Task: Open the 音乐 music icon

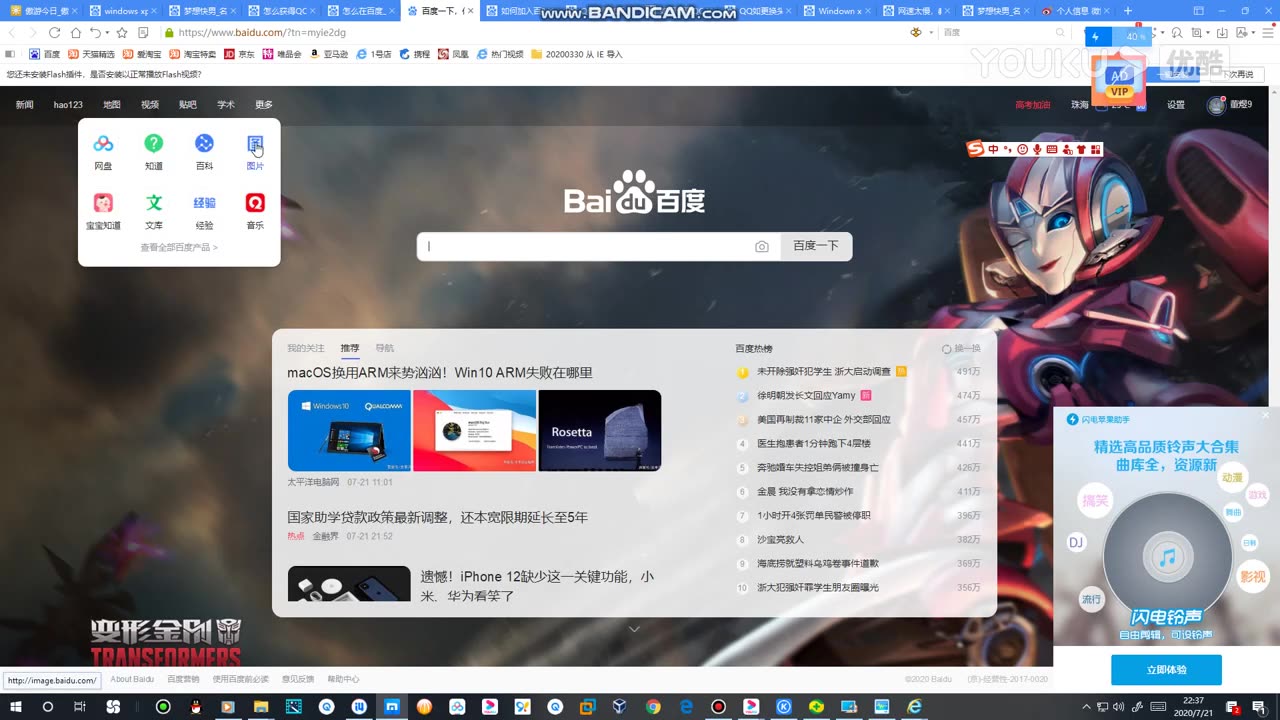Action: click(255, 203)
